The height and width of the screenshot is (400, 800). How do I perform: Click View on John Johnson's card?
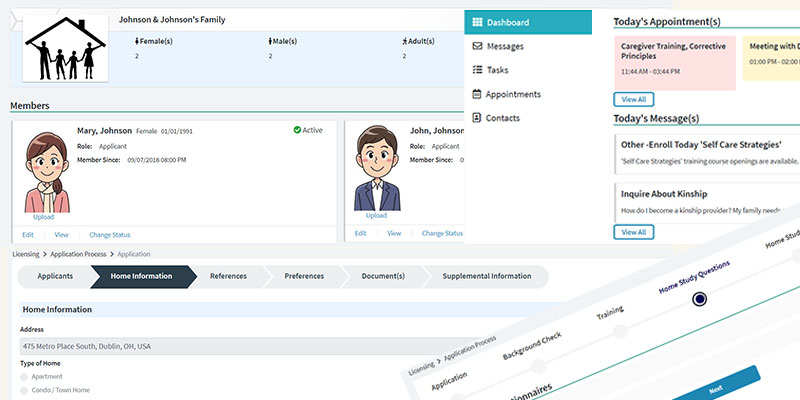coord(394,233)
